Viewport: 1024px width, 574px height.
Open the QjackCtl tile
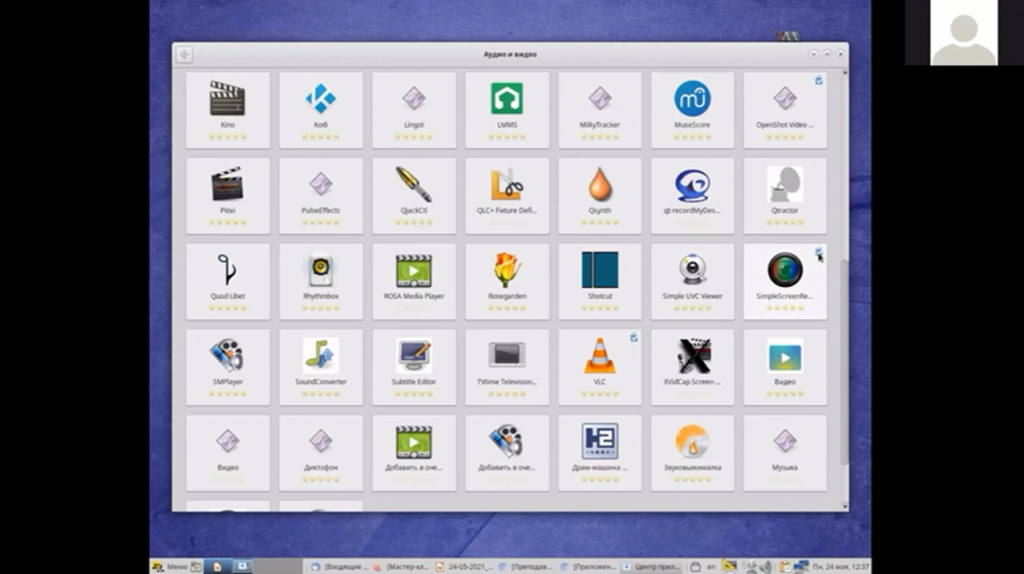pos(414,196)
